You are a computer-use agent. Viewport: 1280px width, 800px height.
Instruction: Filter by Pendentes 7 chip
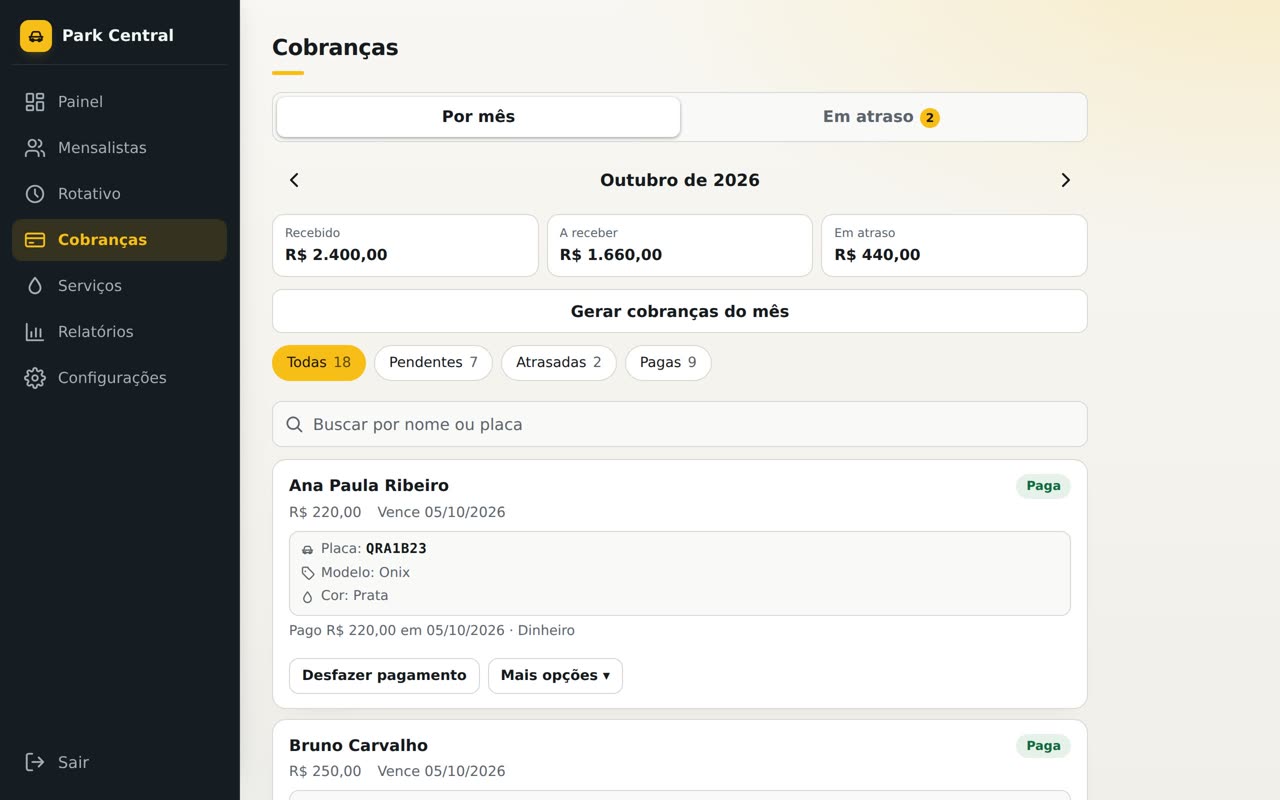(x=433, y=363)
